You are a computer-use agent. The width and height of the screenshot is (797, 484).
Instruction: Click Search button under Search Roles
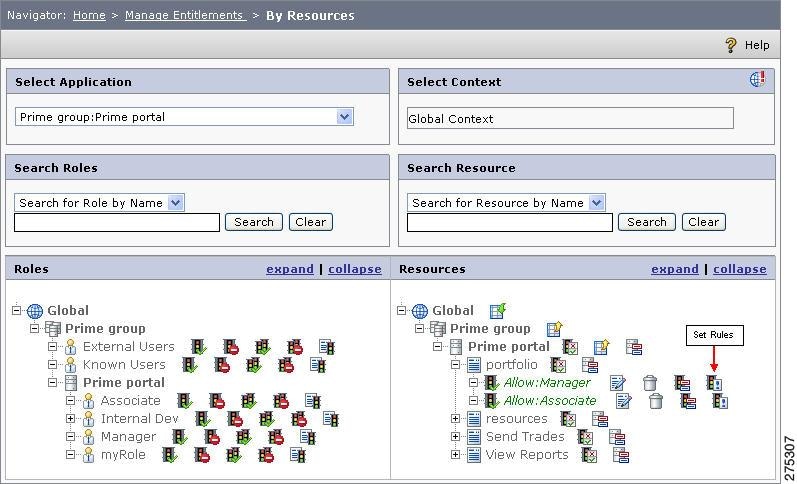coord(254,222)
